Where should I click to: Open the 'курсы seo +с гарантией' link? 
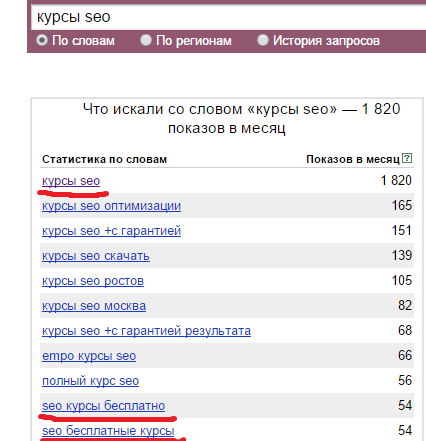point(111,231)
